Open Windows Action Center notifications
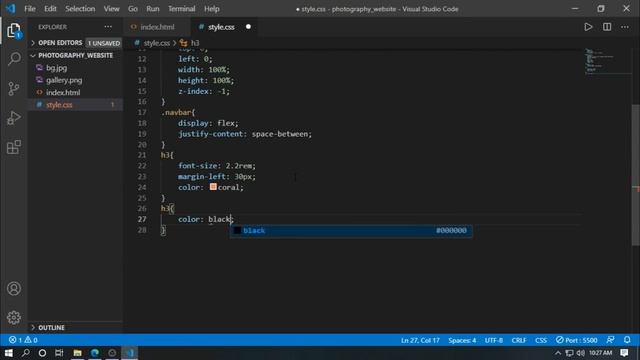640x360 pixels. click(624, 353)
